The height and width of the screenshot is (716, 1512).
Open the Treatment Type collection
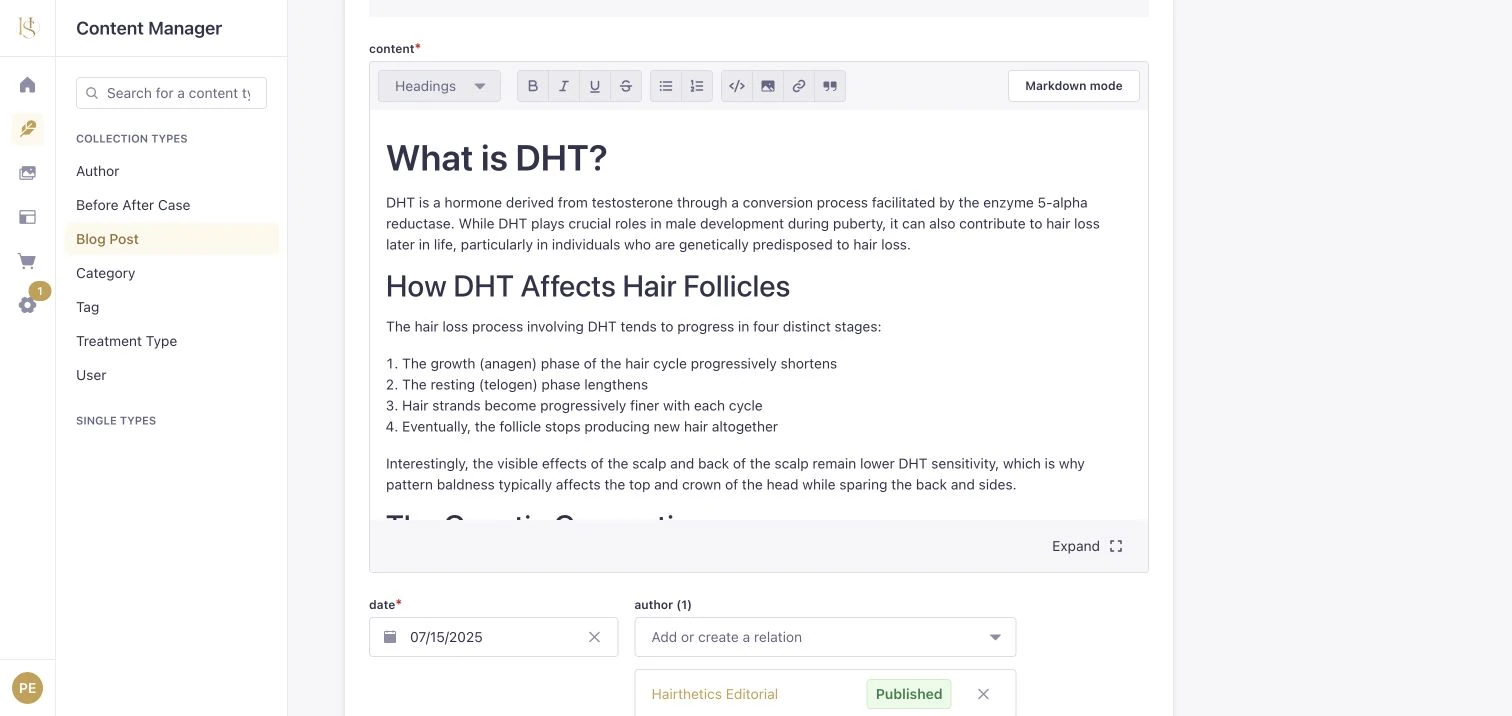pos(126,341)
